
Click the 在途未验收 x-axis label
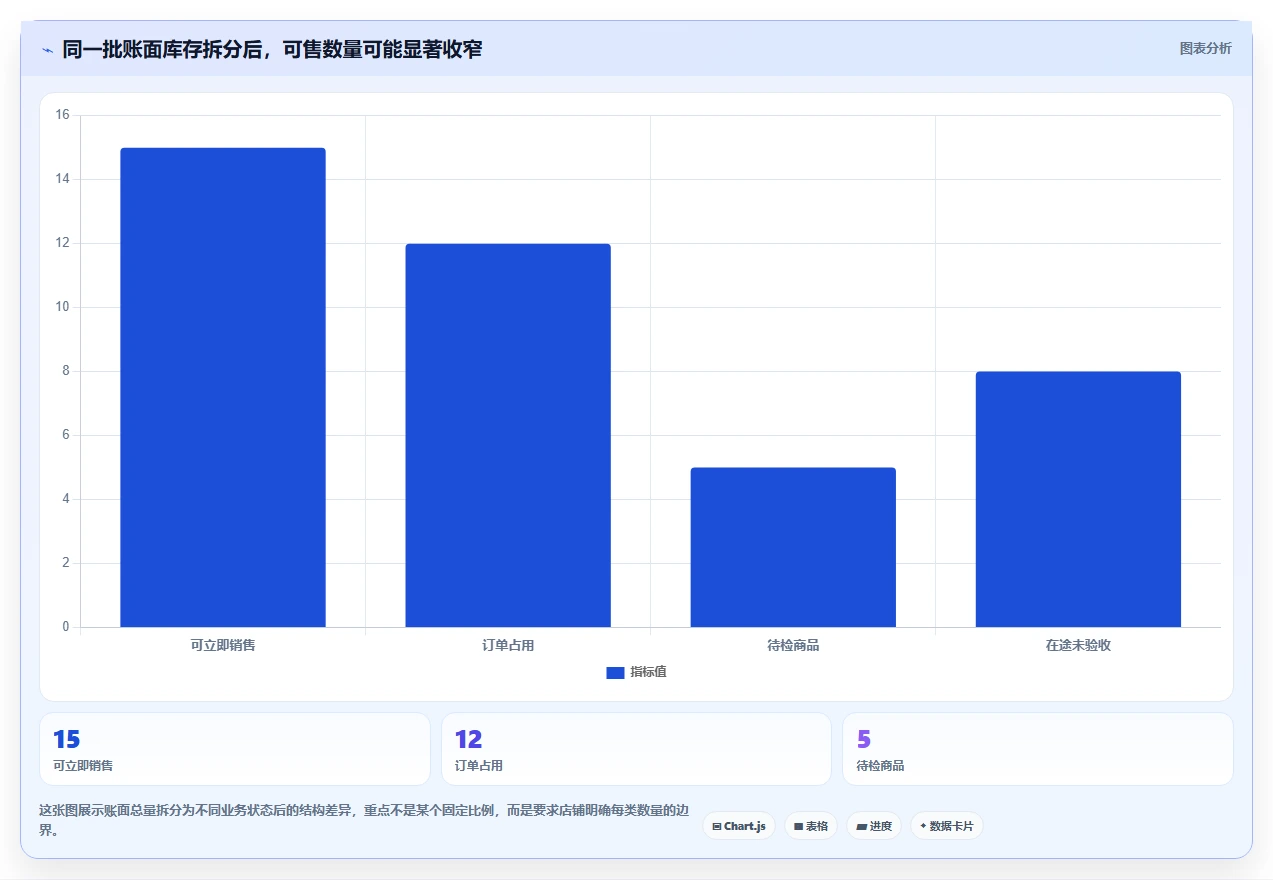[x=1078, y=645]
